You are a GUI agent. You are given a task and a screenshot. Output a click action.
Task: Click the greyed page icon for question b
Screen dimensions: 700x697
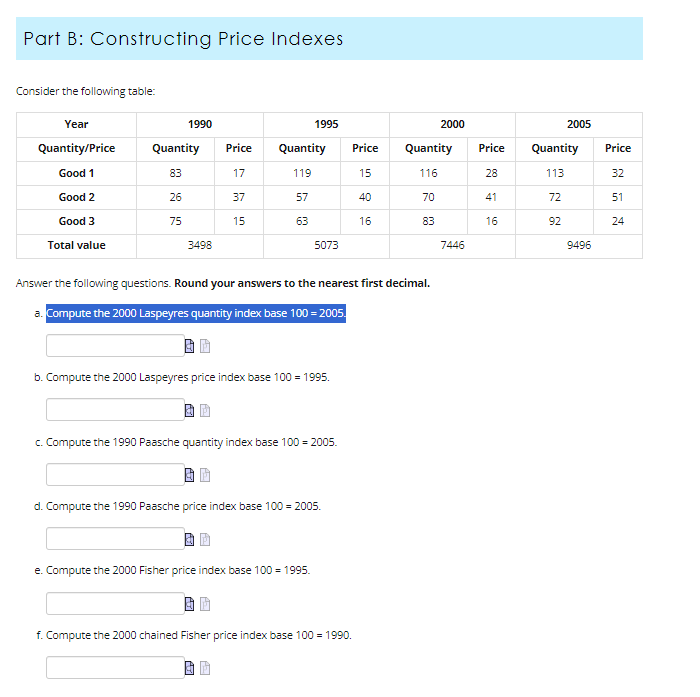tap(205, 410)
